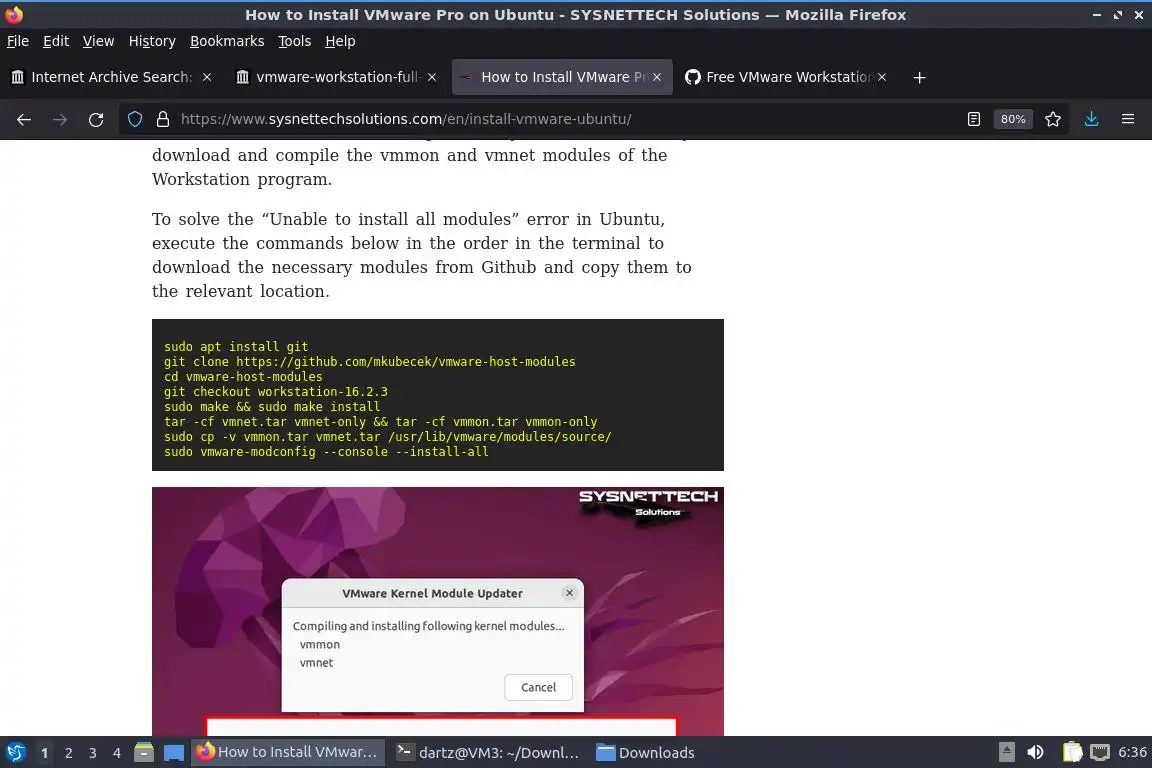Close the Free VMware Workstation tab
This screenshot has width=1152, height=768.
tap(882, 77)
